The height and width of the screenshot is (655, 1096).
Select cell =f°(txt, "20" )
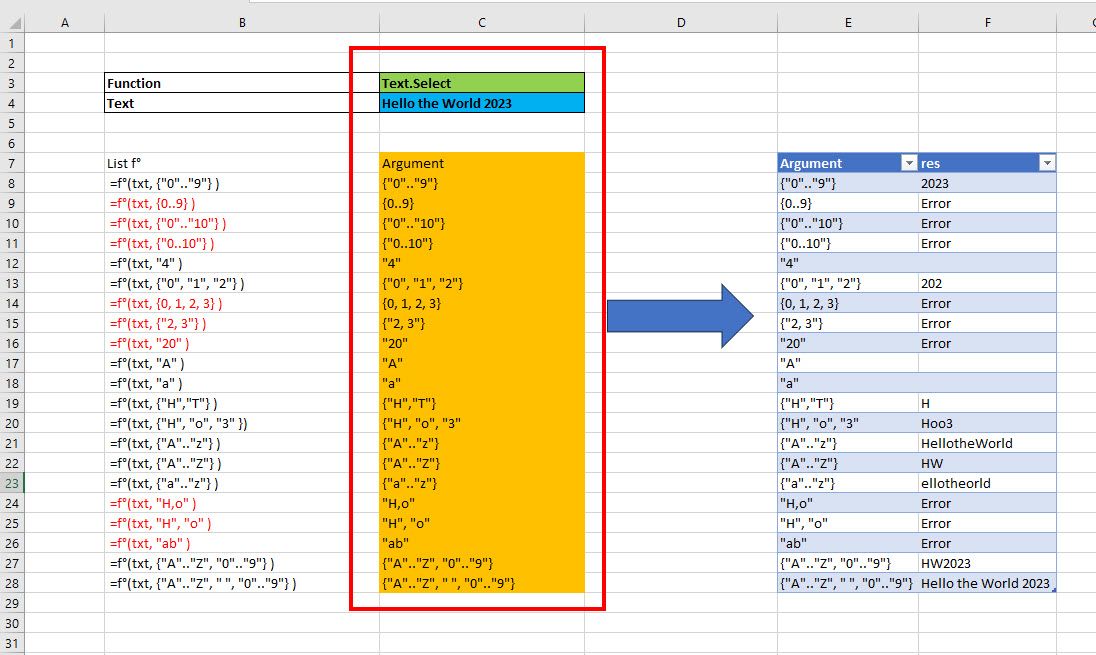242,343
